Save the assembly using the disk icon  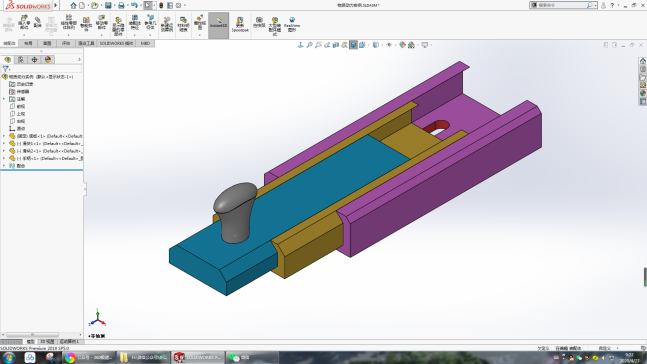(x=108, y=5)
